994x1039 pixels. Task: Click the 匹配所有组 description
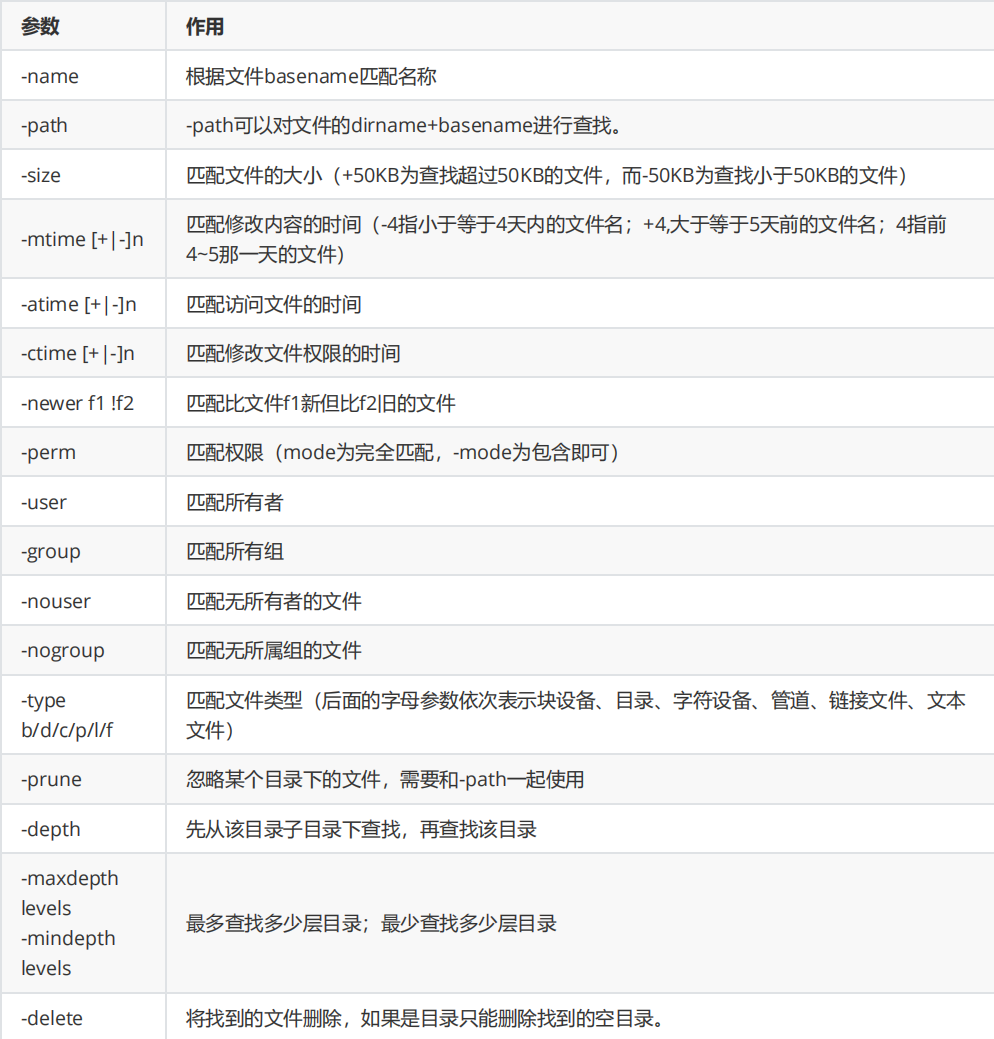click(235, 551)
